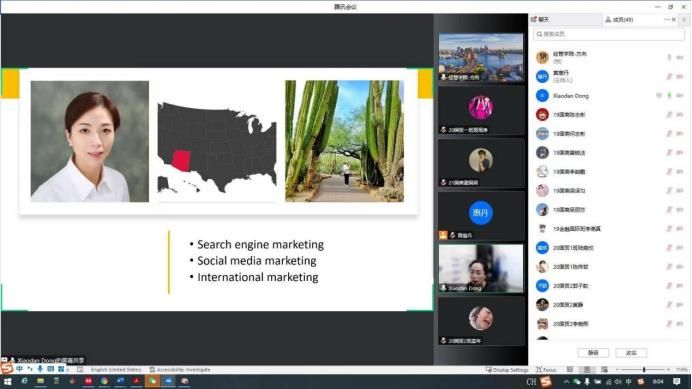Click the left button below the member list
Viewport: 692px width, 389px height.
click(593, 353)
